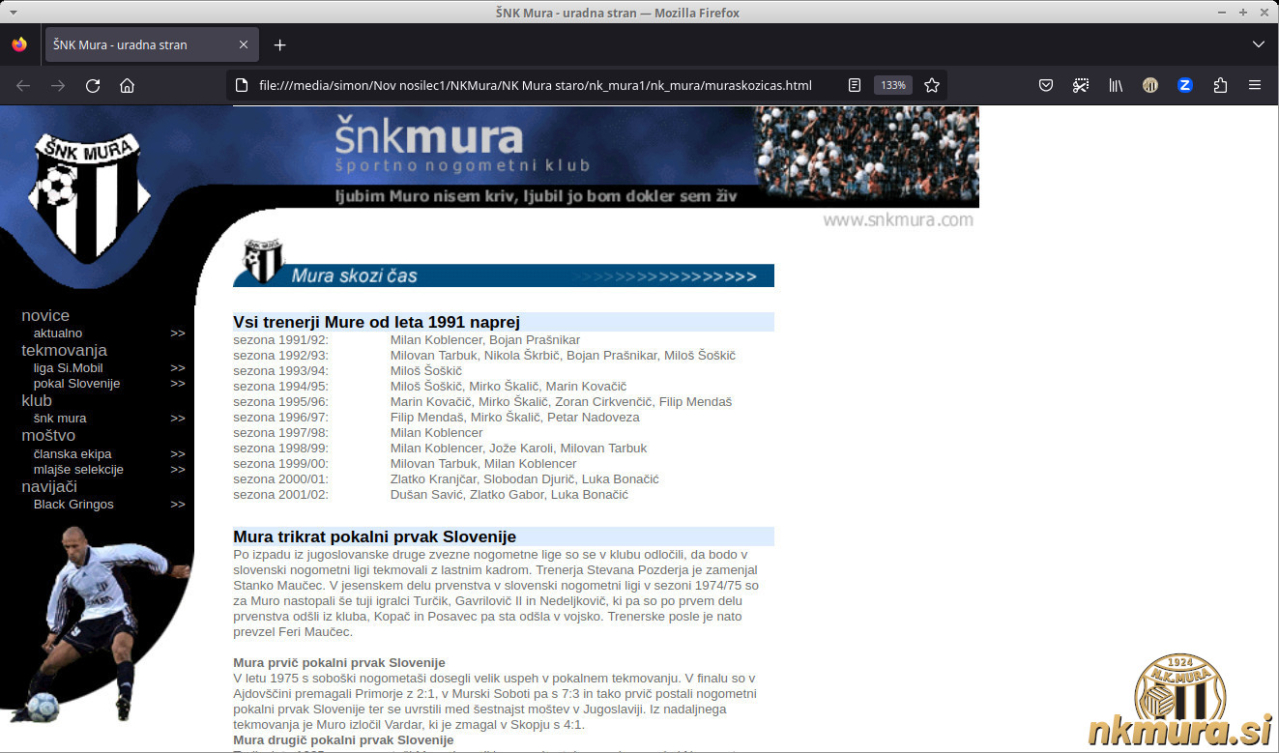Bookmark this page with the star icon
The image size is (1279, 753).
[x=932, y=86]
